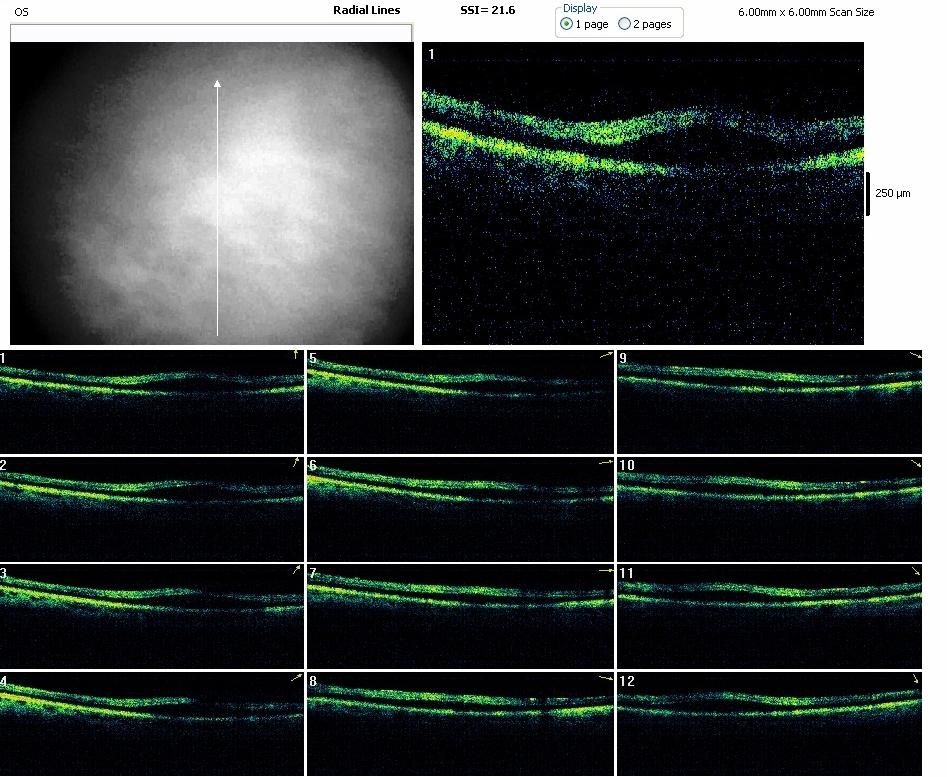The width and height of the screenshot is (947, 777).
Task: Select radial scan thumbnail number 6
Action: (x=460, y=508)
